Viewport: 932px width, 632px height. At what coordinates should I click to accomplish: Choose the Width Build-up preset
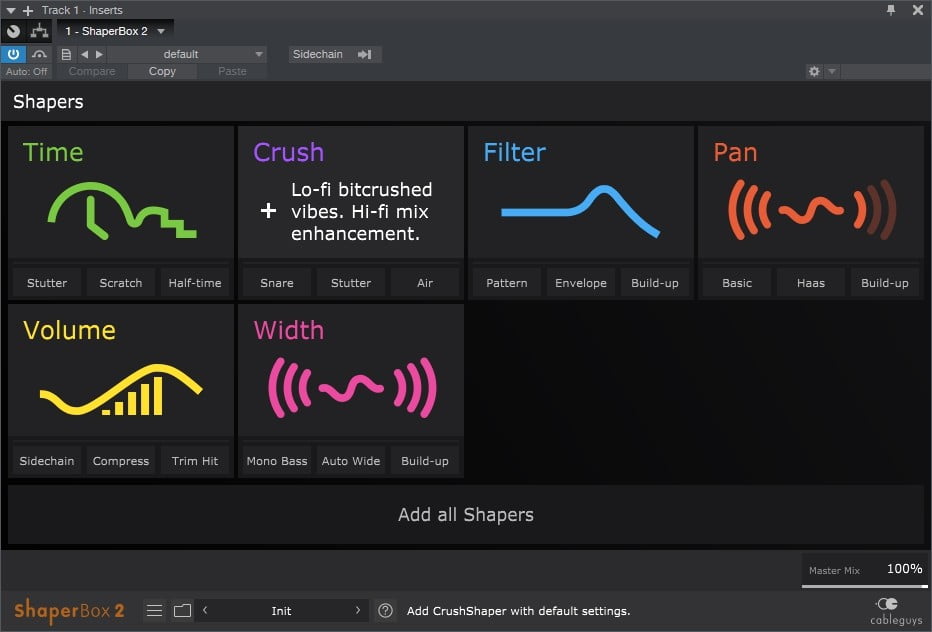(x=424, y=461)
